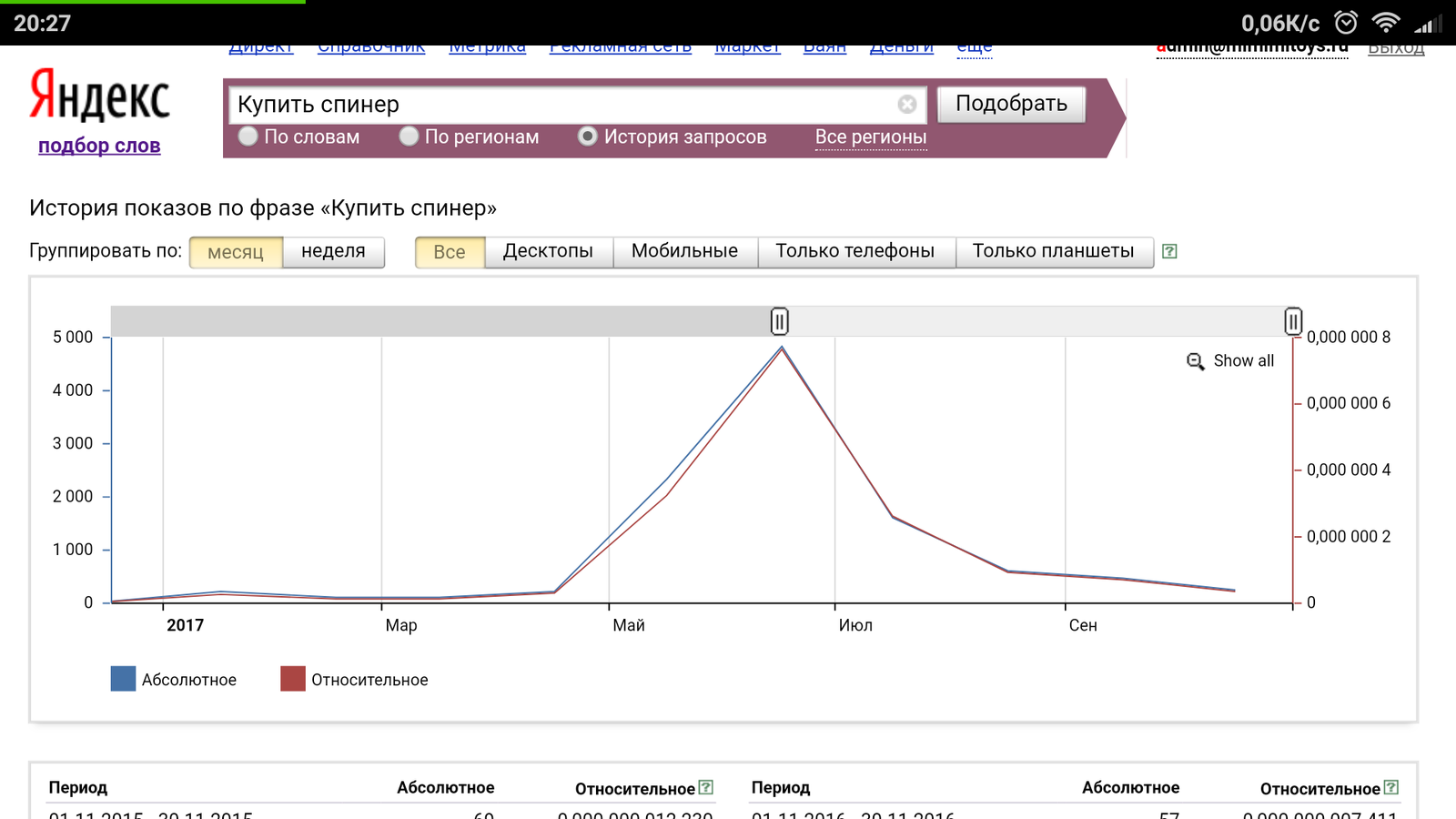Click the Show all magnifier icon
The height and width of the screenshot is (819, 1456).
click(1195, 361)
